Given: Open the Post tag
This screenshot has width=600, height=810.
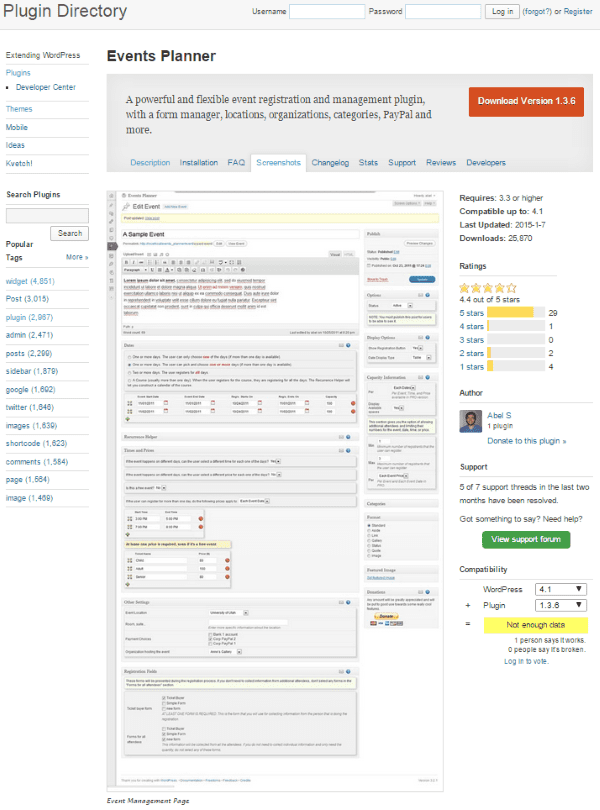Looking at the screenshot, I should click(27, 299).
